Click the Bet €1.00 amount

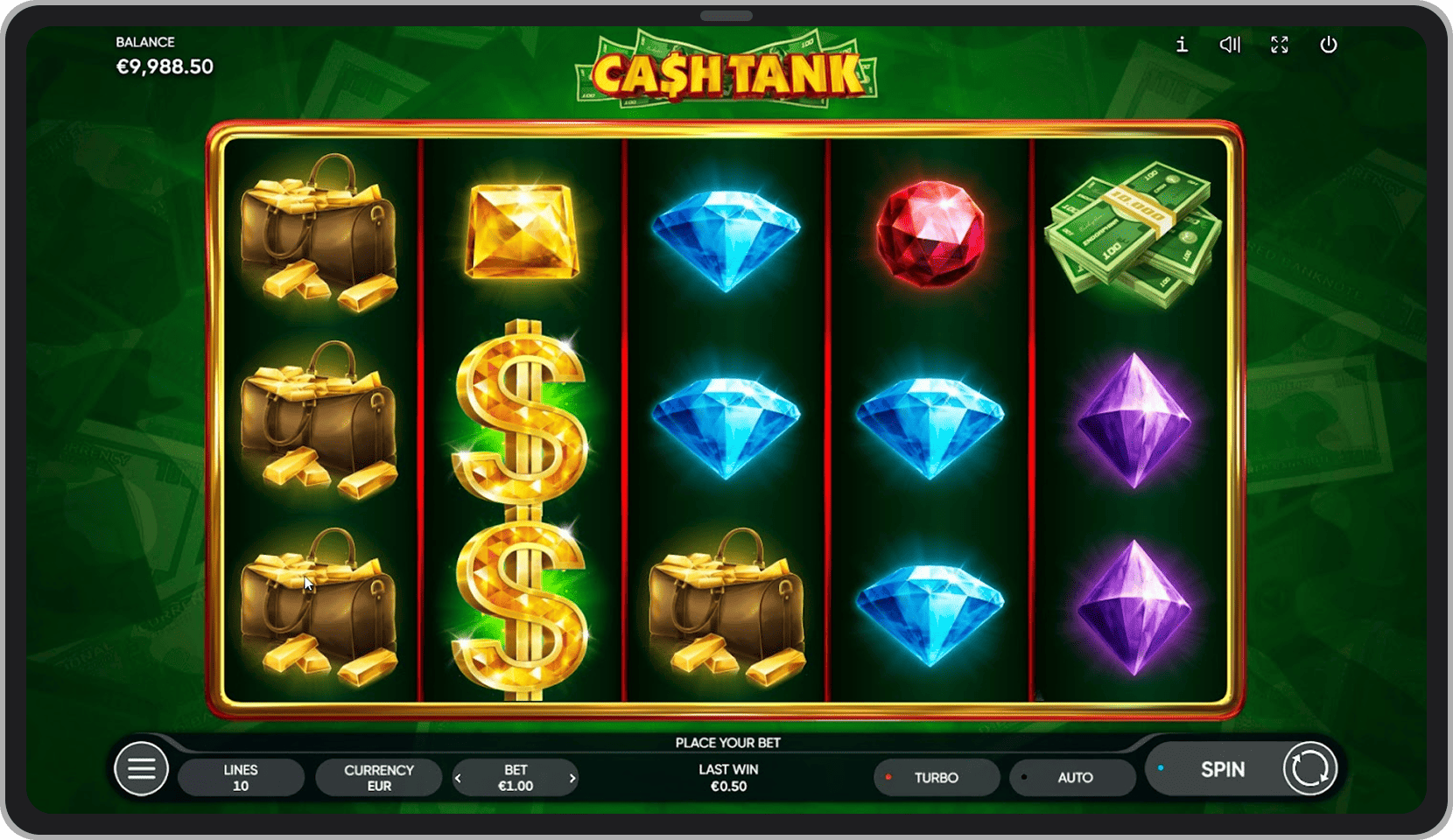click(516, 778)
